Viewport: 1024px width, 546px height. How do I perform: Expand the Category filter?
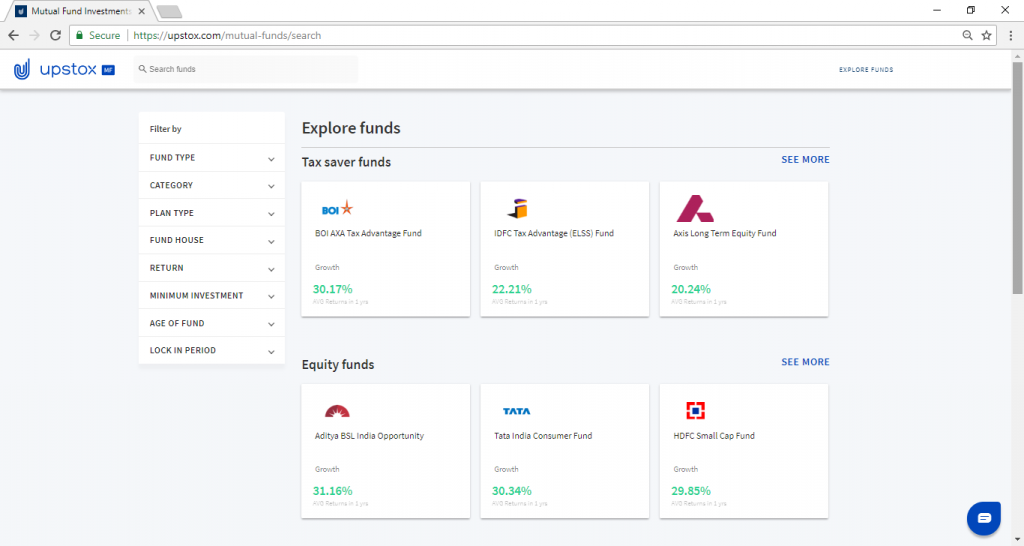pos(212,185)
